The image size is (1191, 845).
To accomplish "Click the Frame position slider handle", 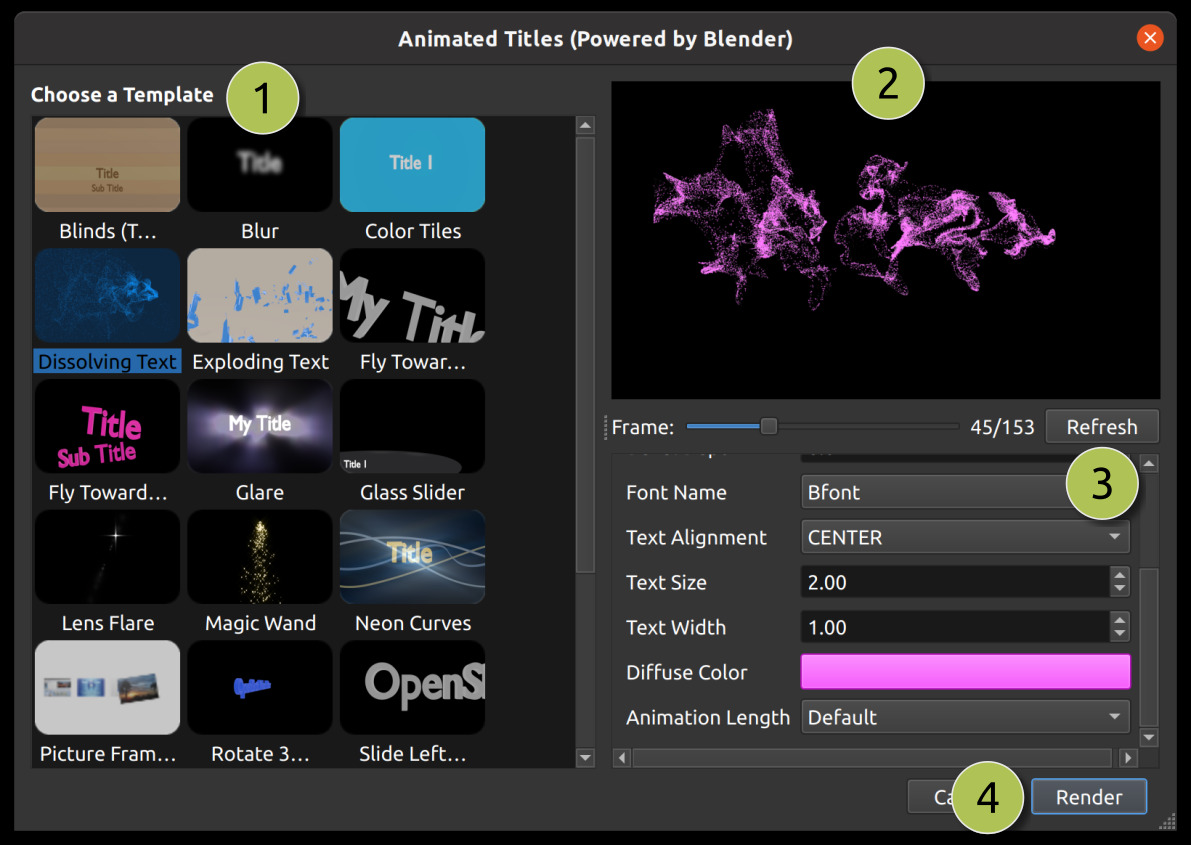I will (768, 426).
